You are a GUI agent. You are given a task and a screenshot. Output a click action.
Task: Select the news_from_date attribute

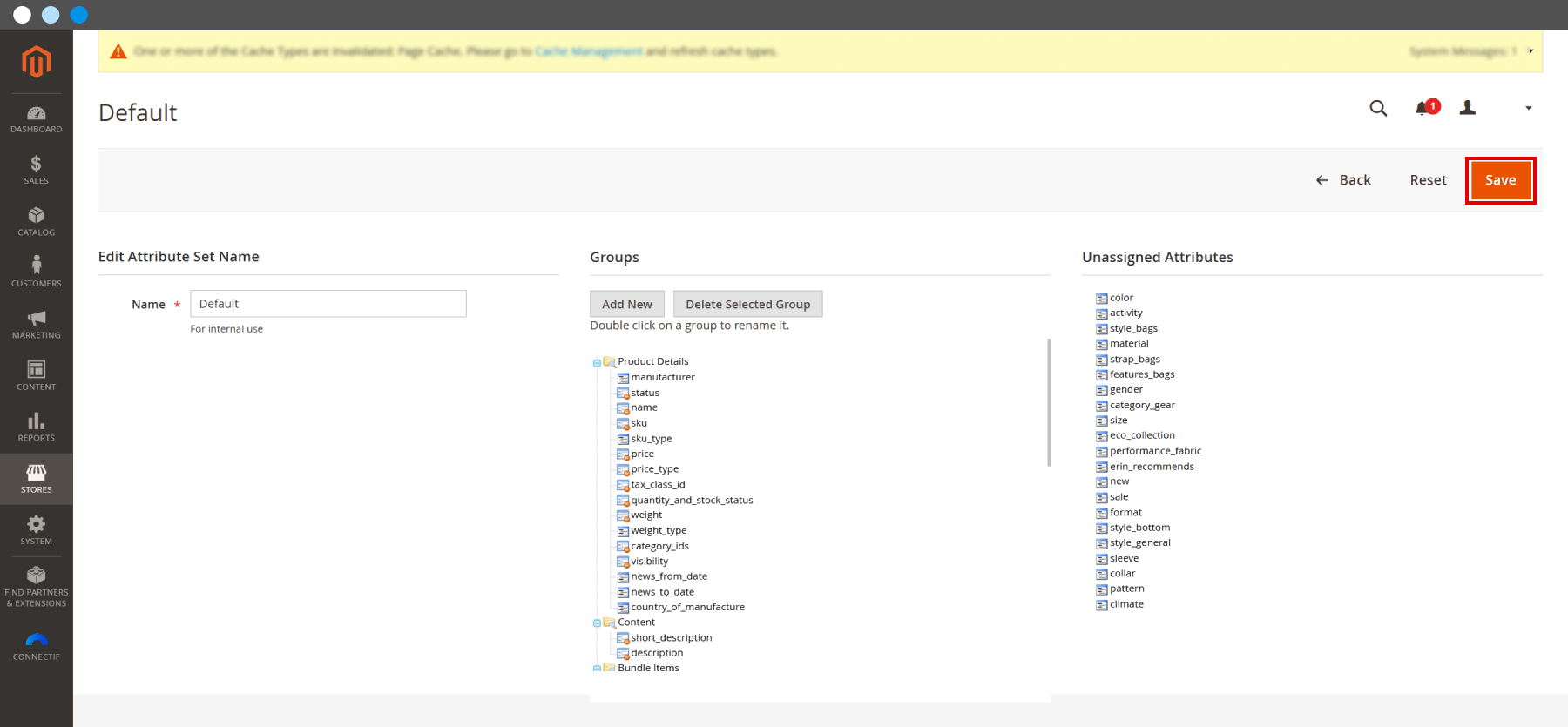pyautogui.click(x=669, y=576)
